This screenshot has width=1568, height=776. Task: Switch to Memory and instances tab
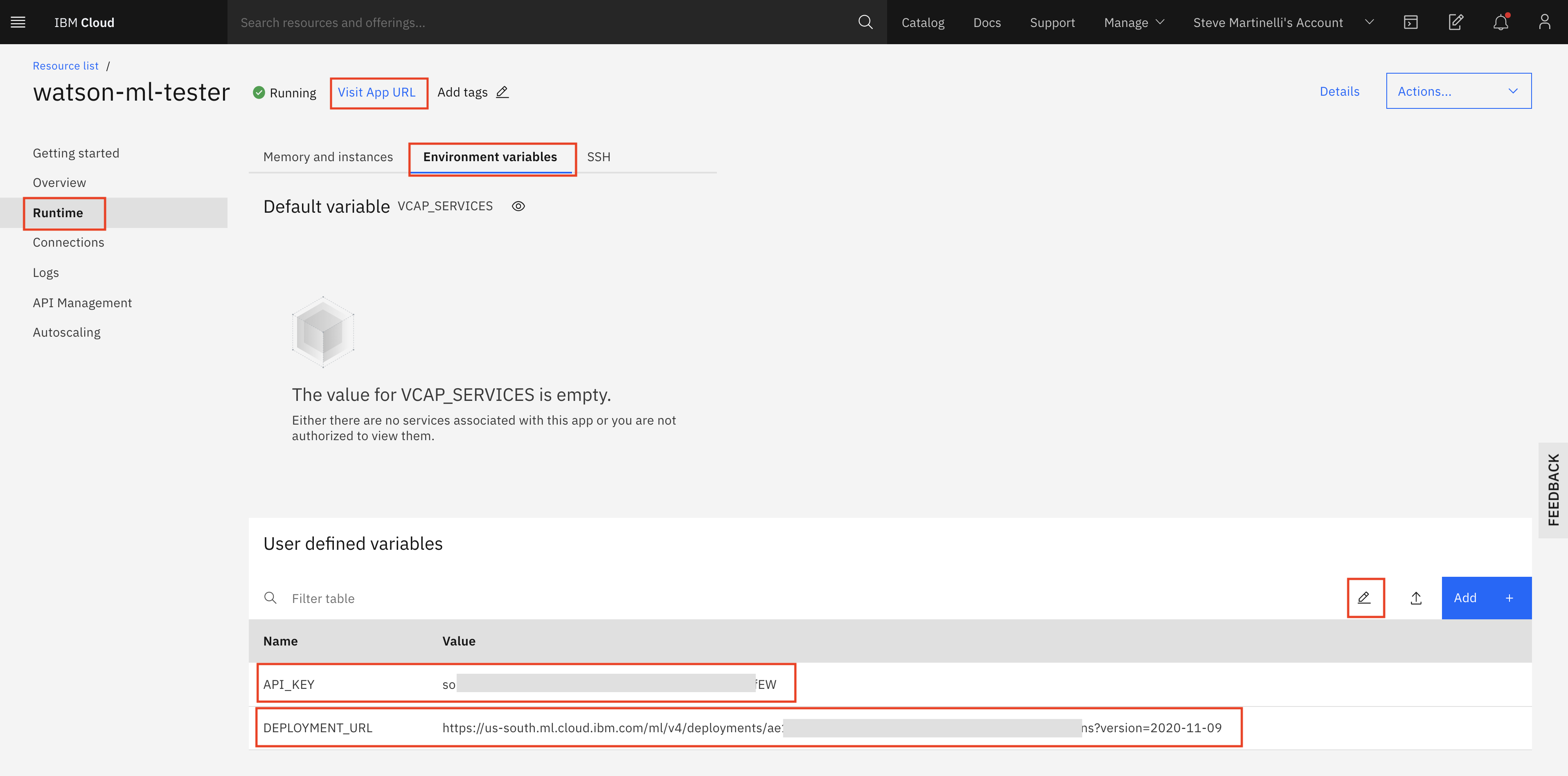tap(328, 157)
